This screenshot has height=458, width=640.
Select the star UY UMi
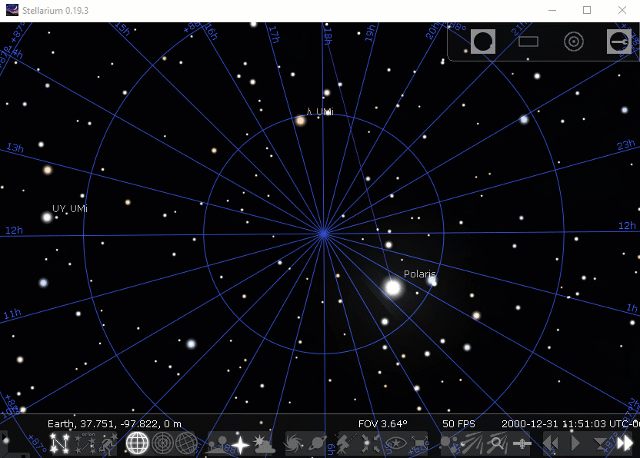coord(47,217)
